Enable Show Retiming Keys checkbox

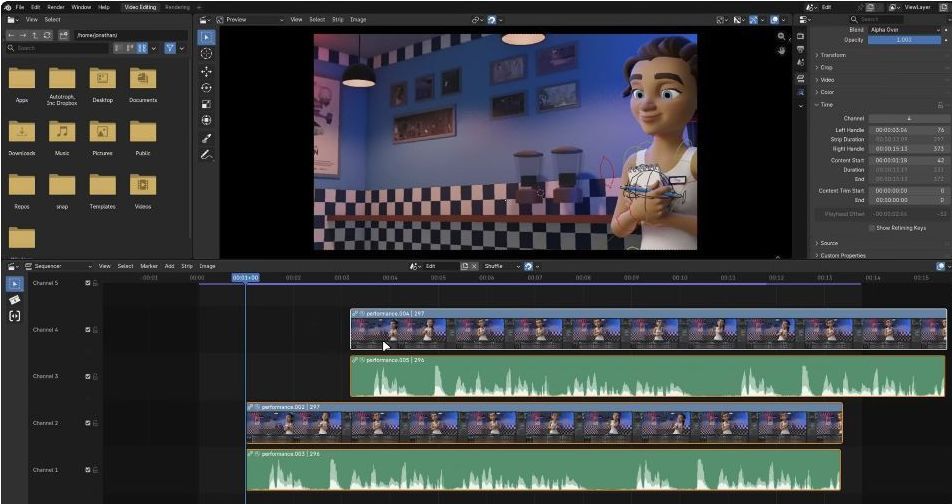[x=872, y=228]
